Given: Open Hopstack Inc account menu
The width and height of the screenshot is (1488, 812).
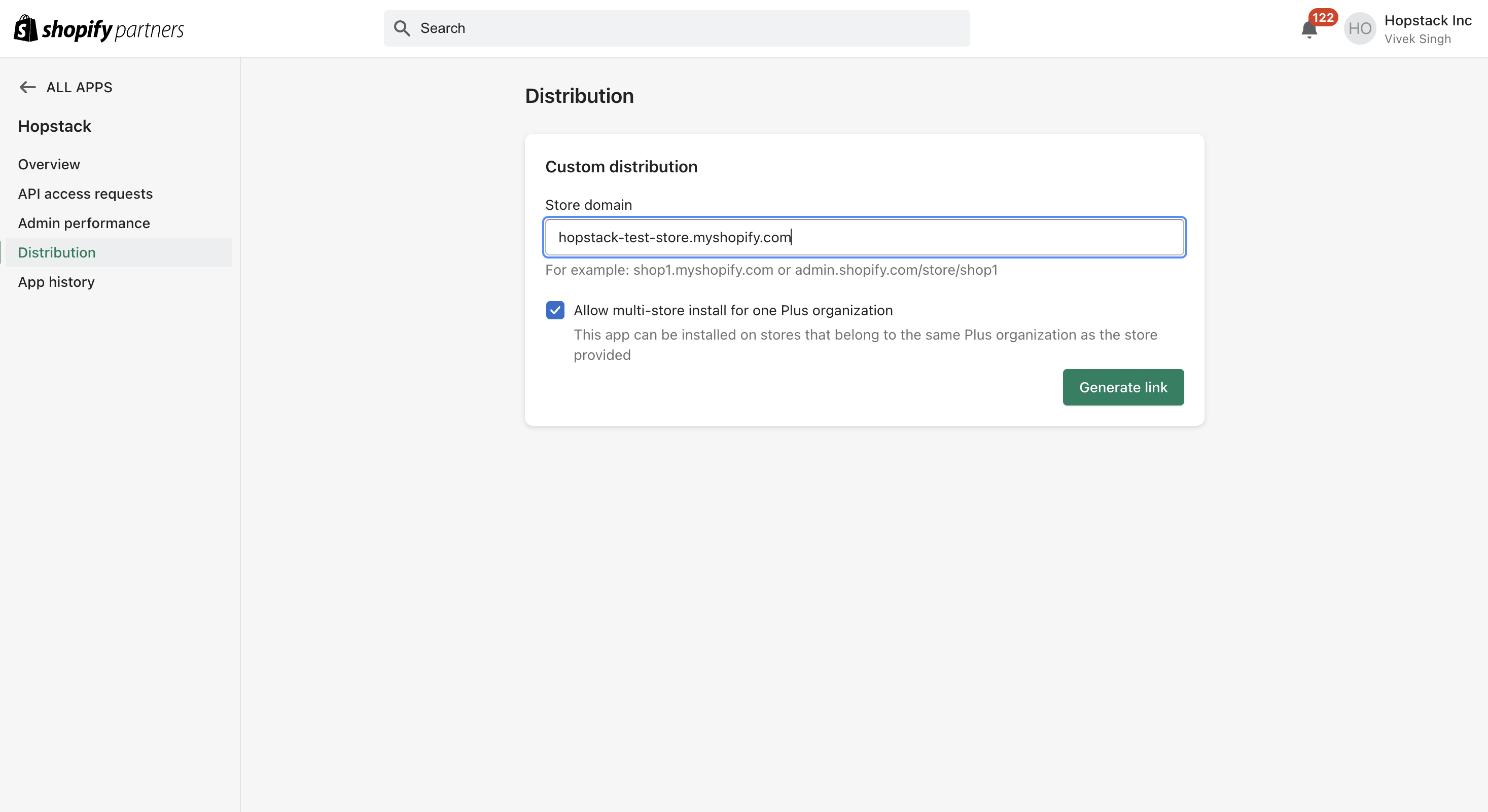Looking at the screenshot, I should coord(1427,21).
